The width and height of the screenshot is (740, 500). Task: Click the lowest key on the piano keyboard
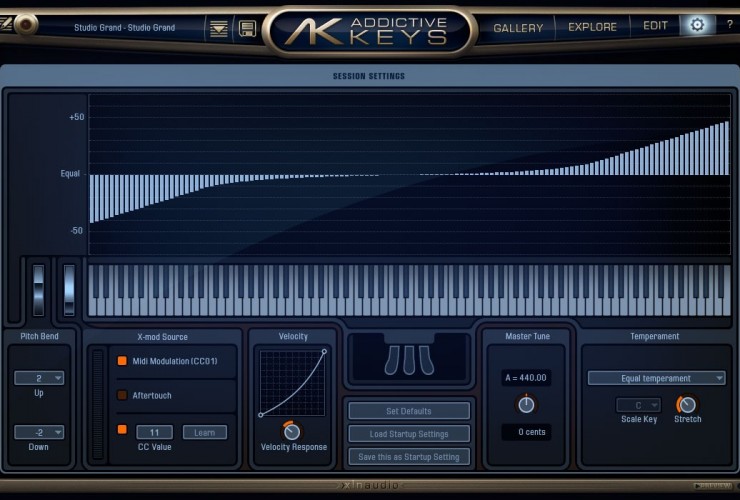[92, 302]
